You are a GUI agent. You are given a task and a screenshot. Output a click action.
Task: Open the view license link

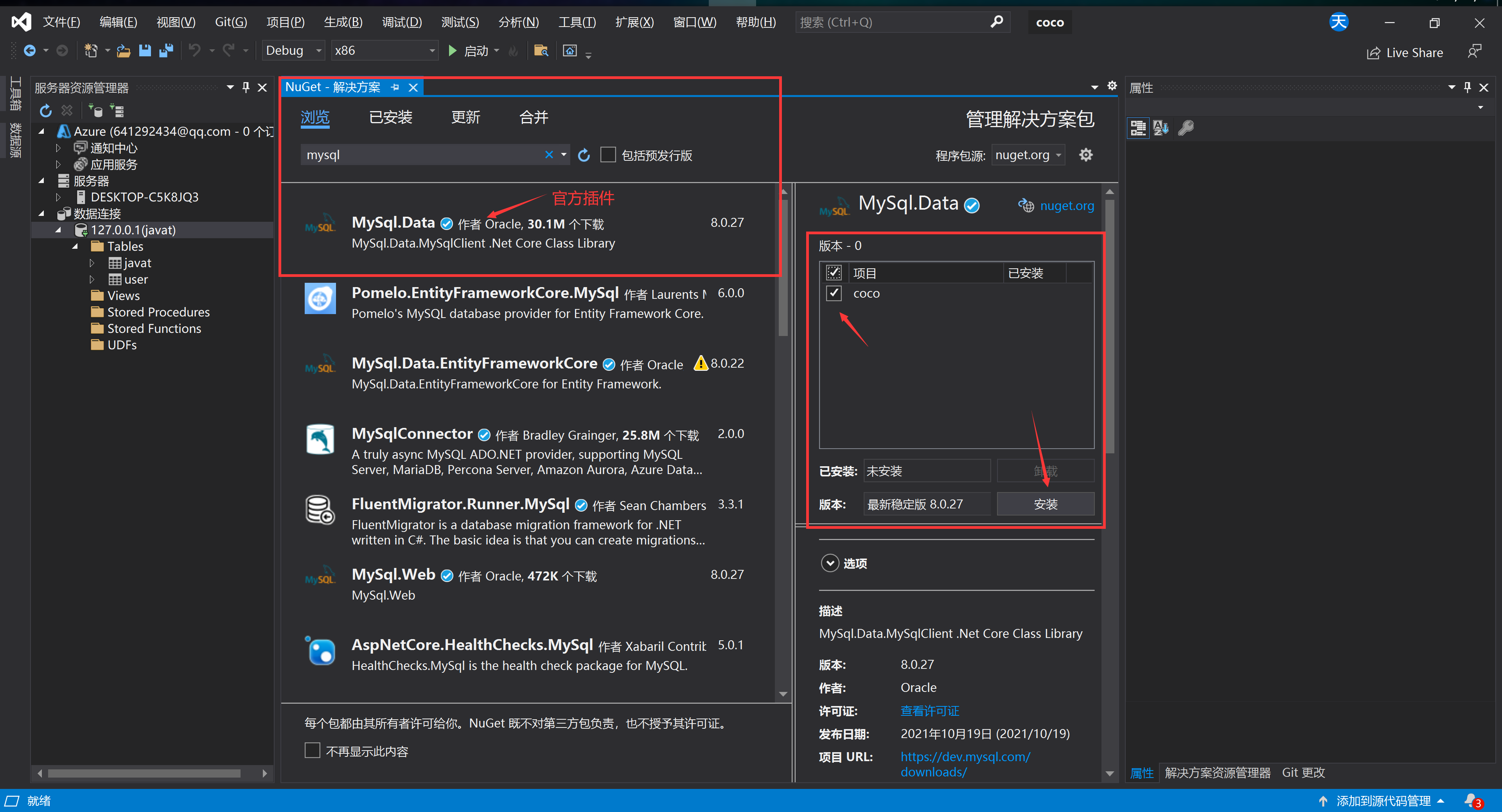click(929, 711)
